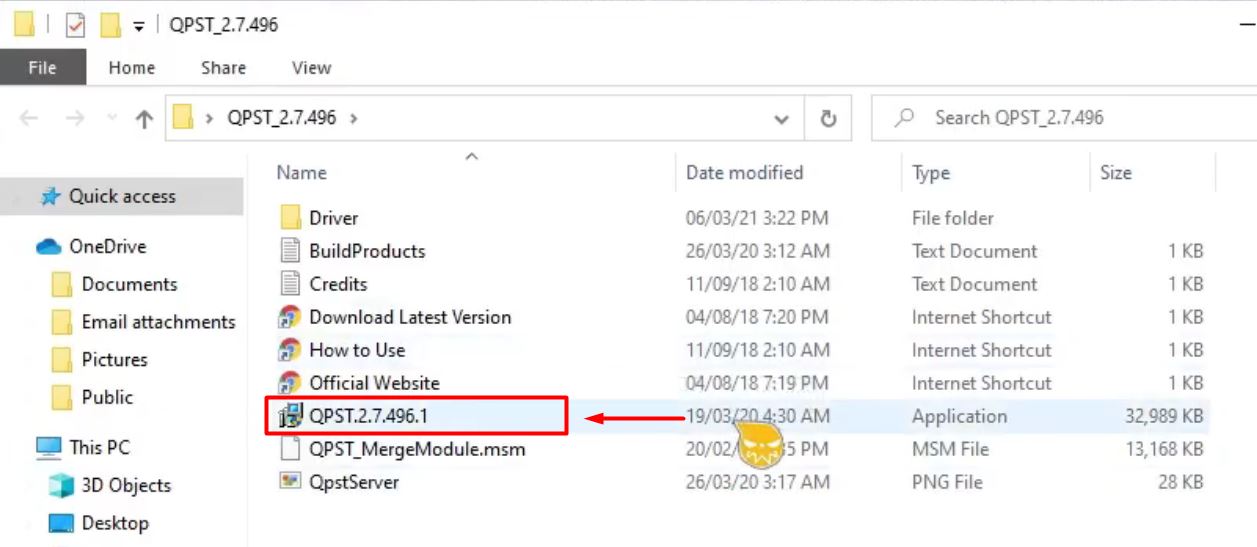Open Documents folder in navigation pane
The height and width of the screenshot is (547, 1257).
point(129,284)
